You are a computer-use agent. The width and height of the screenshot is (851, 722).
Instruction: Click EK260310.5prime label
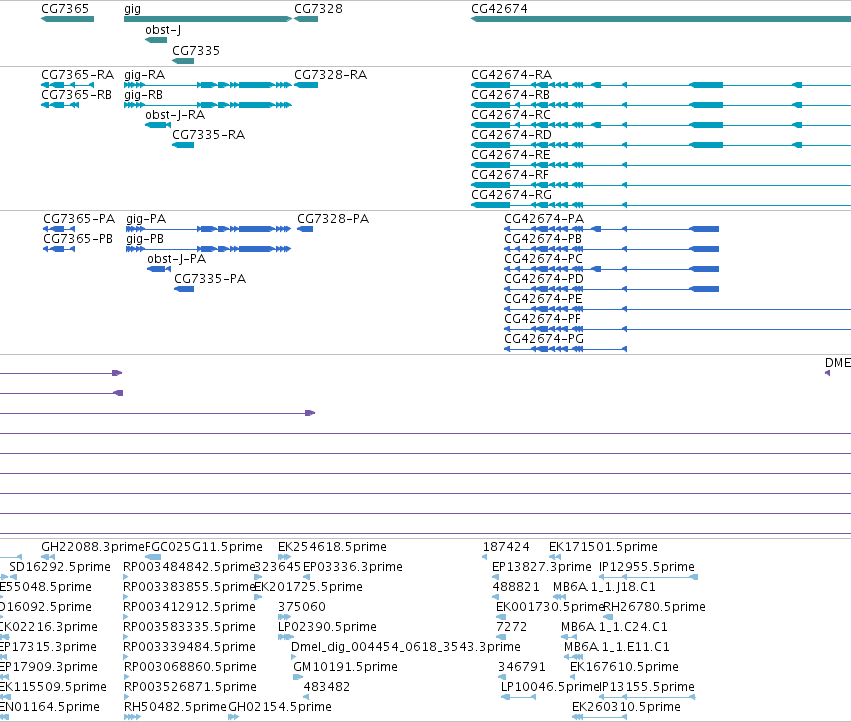626,707
